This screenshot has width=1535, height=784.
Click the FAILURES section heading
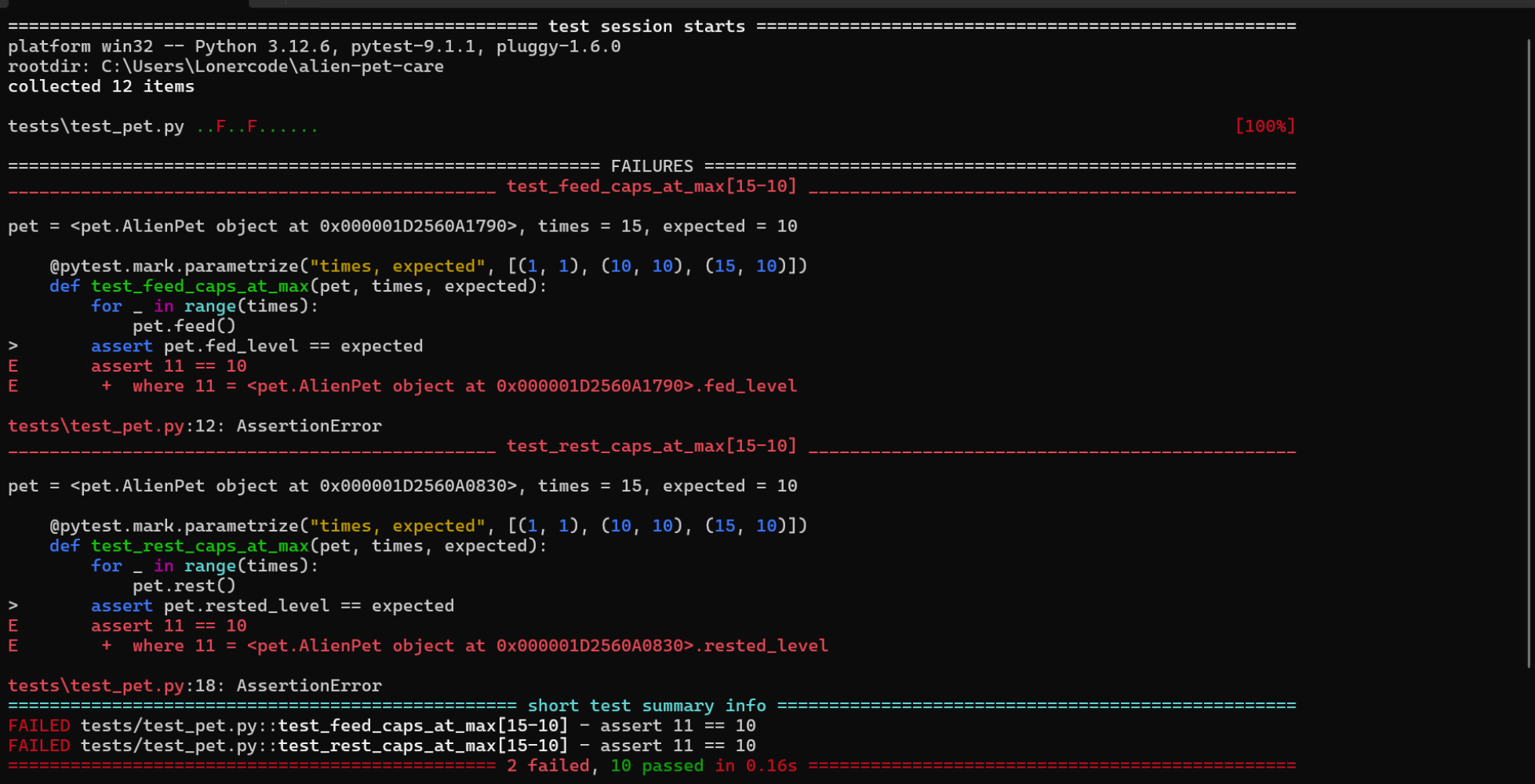coord(652,166)
